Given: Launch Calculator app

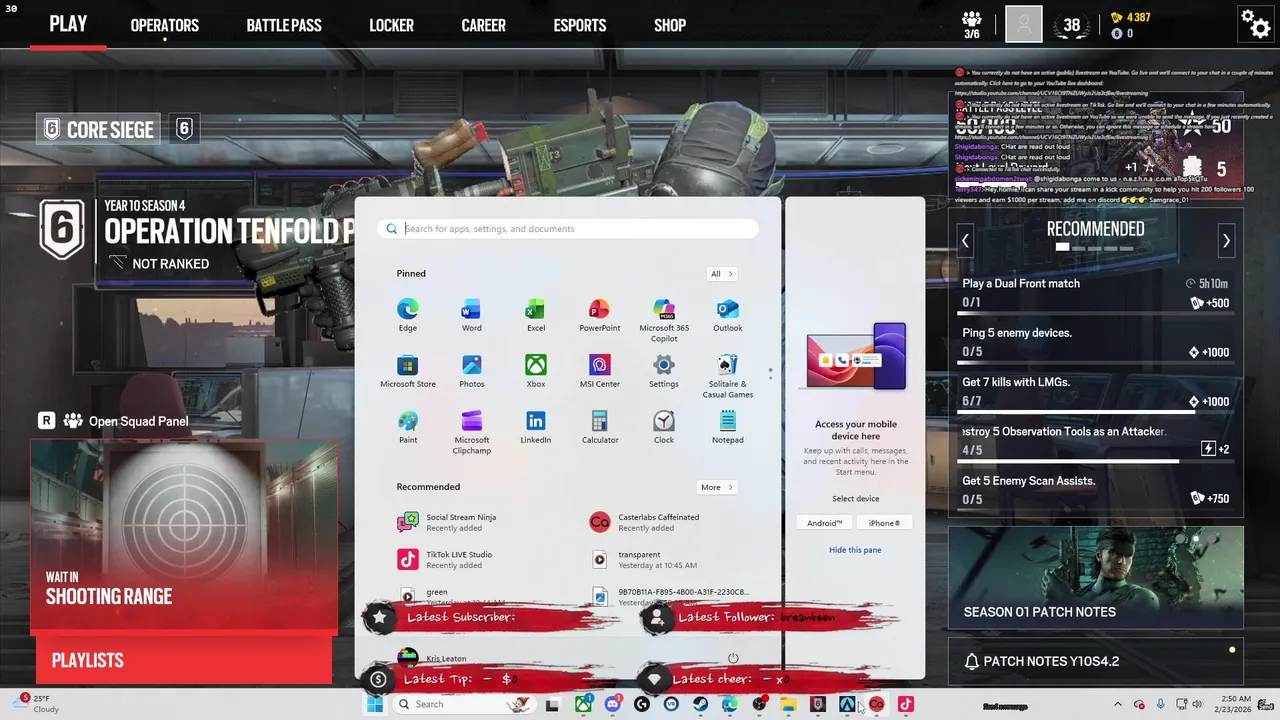Looking at the screenshot, I should pyautogui.click(x=599, y=426).
